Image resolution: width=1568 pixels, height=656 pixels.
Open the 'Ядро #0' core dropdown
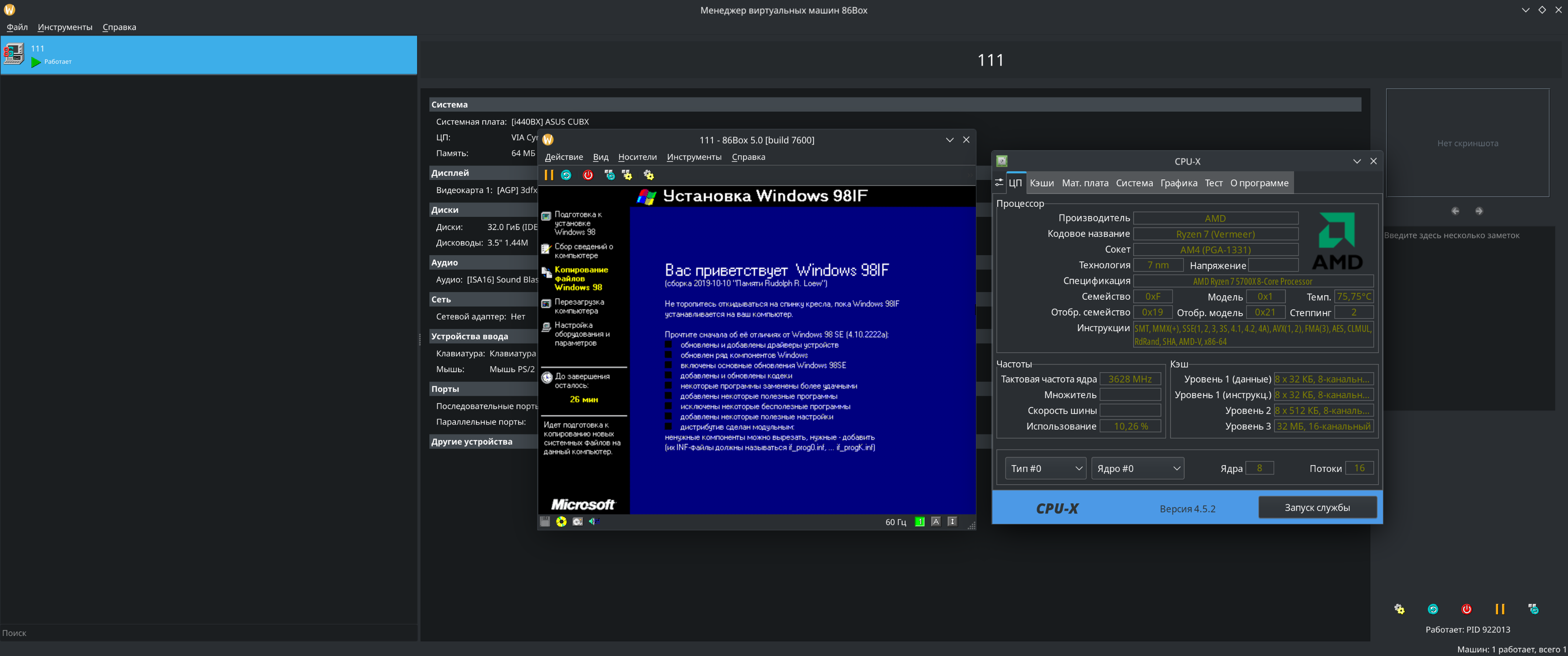(1137, 469)
